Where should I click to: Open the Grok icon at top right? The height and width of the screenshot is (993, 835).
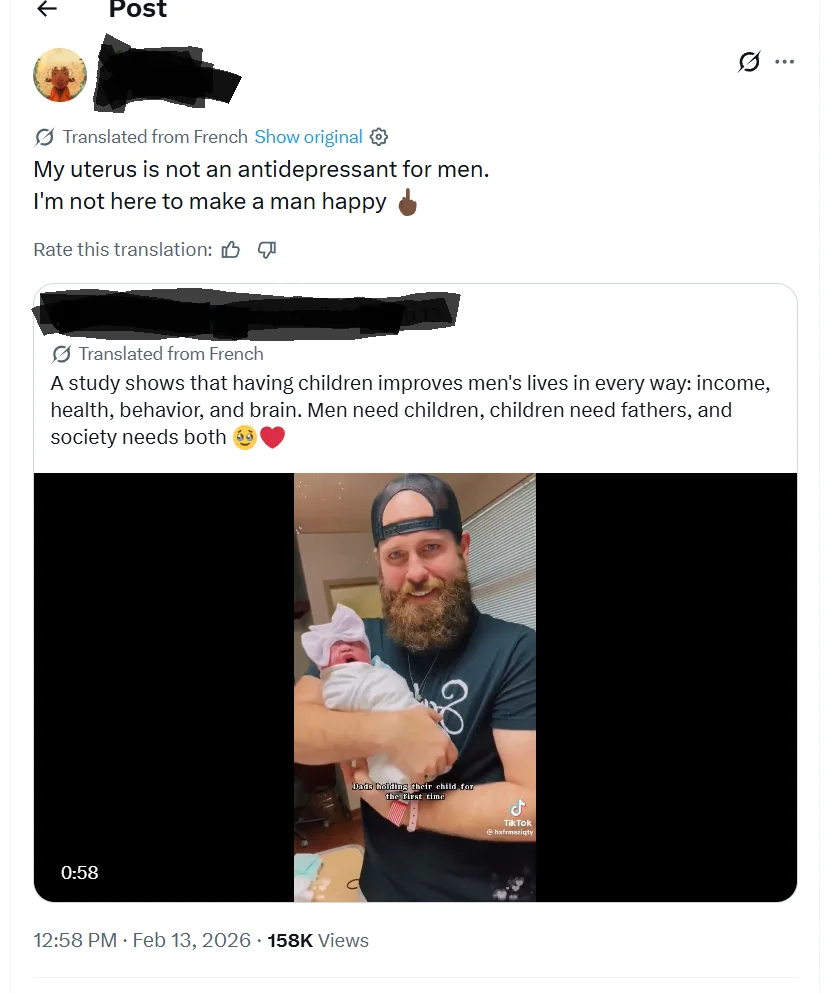[748, 62]
